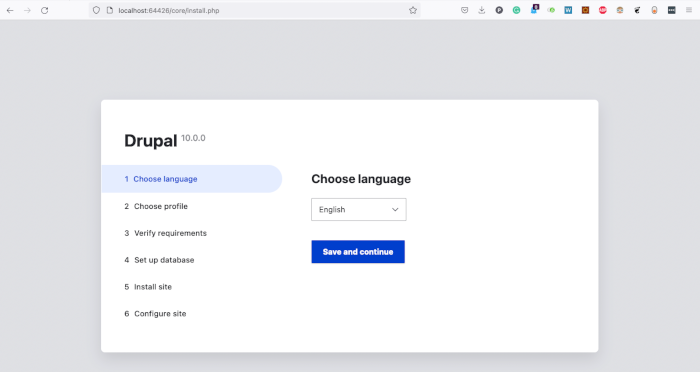Go back to the previous page
Screen dimensions: 700x372
pyautogui.click(x=10, y=10)
